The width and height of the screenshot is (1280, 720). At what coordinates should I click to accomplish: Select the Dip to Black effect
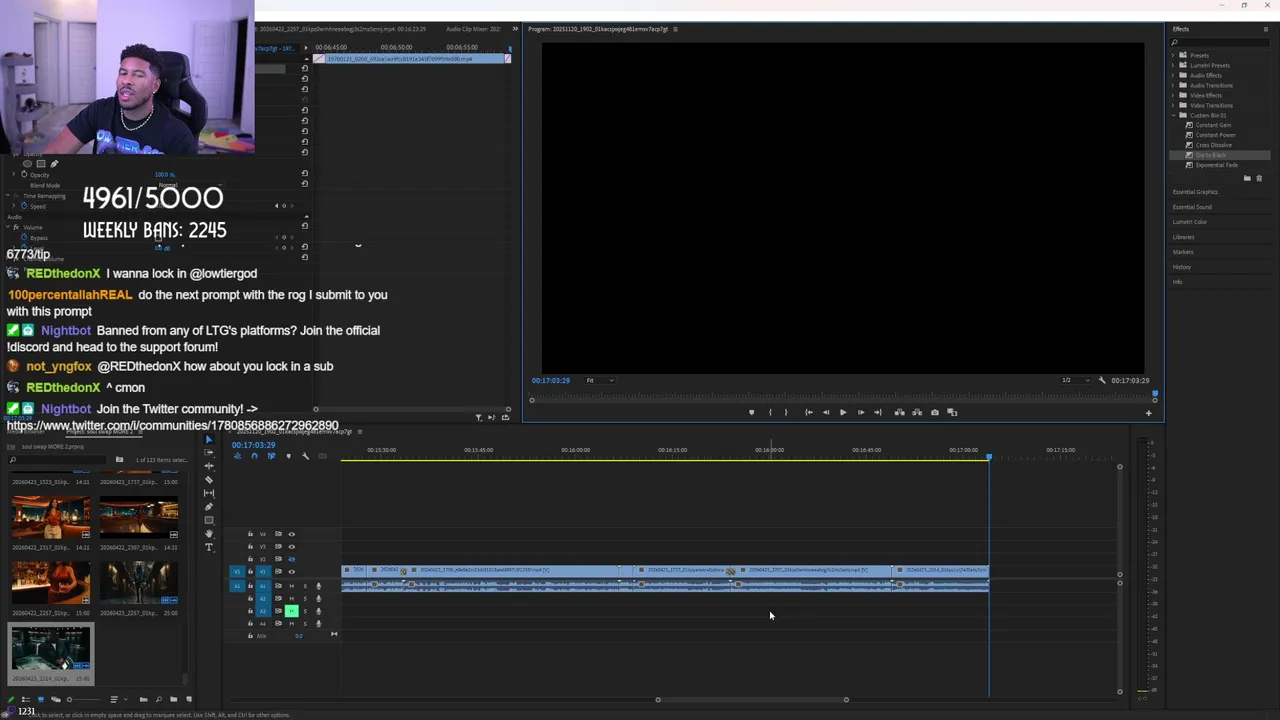pyautogui.click(x=1210, y=155)
